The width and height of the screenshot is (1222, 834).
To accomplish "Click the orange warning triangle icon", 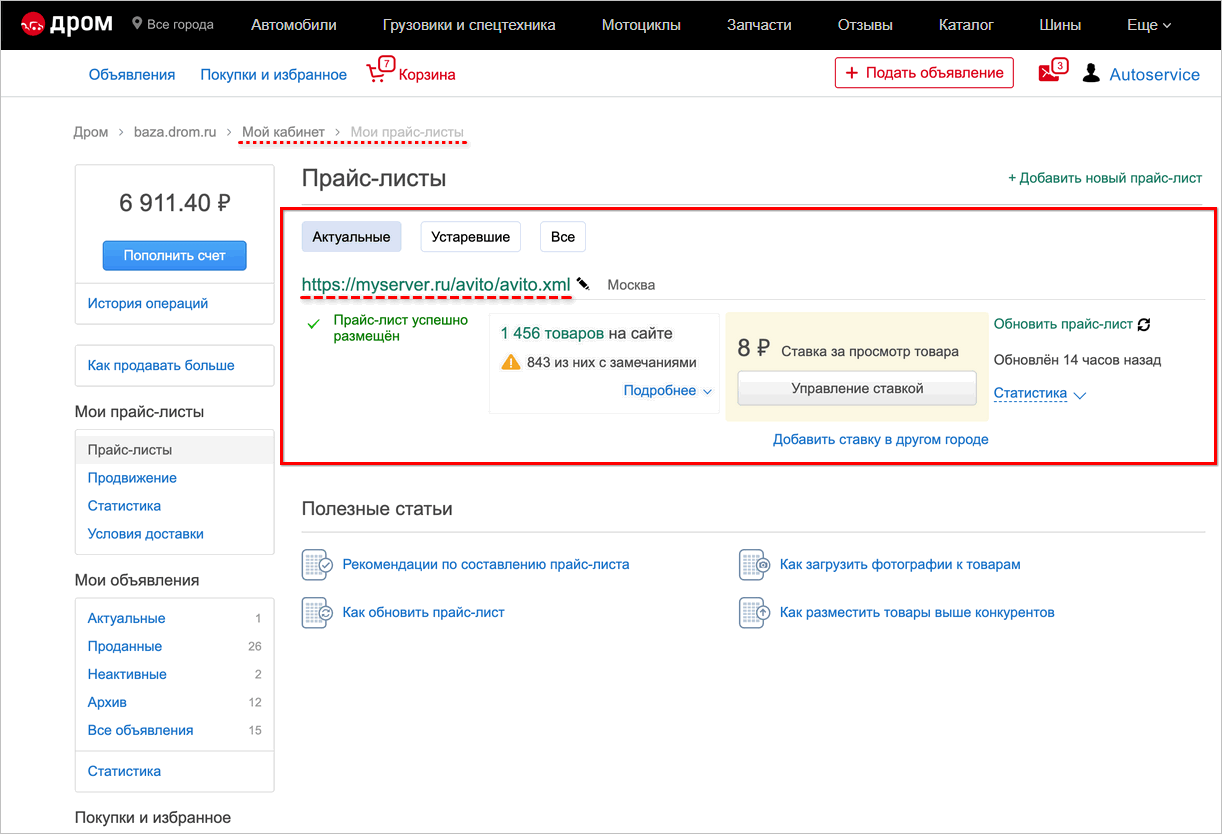I will click(511, 362).
